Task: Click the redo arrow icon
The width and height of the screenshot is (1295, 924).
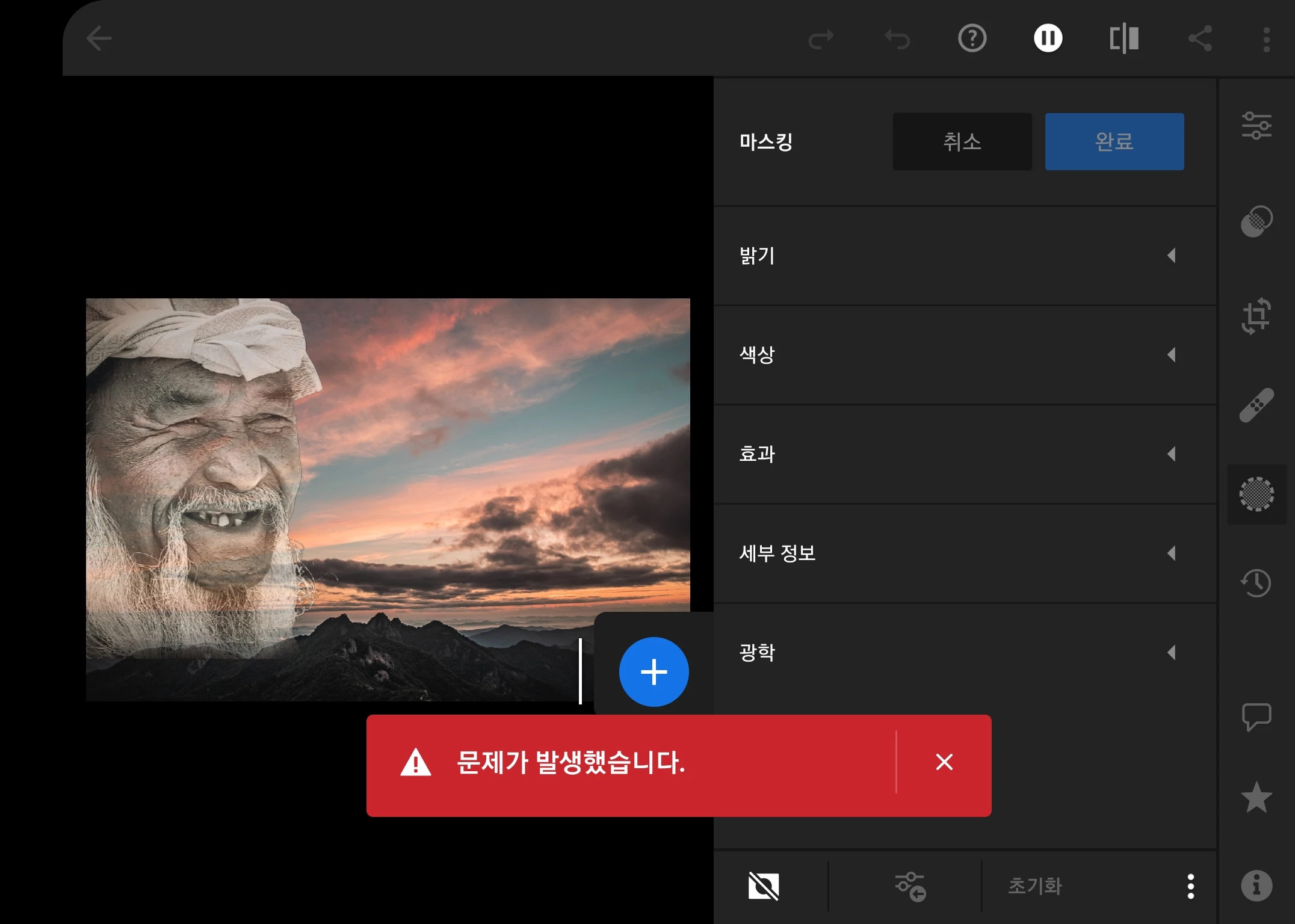Action: click(x=821, y=39)
